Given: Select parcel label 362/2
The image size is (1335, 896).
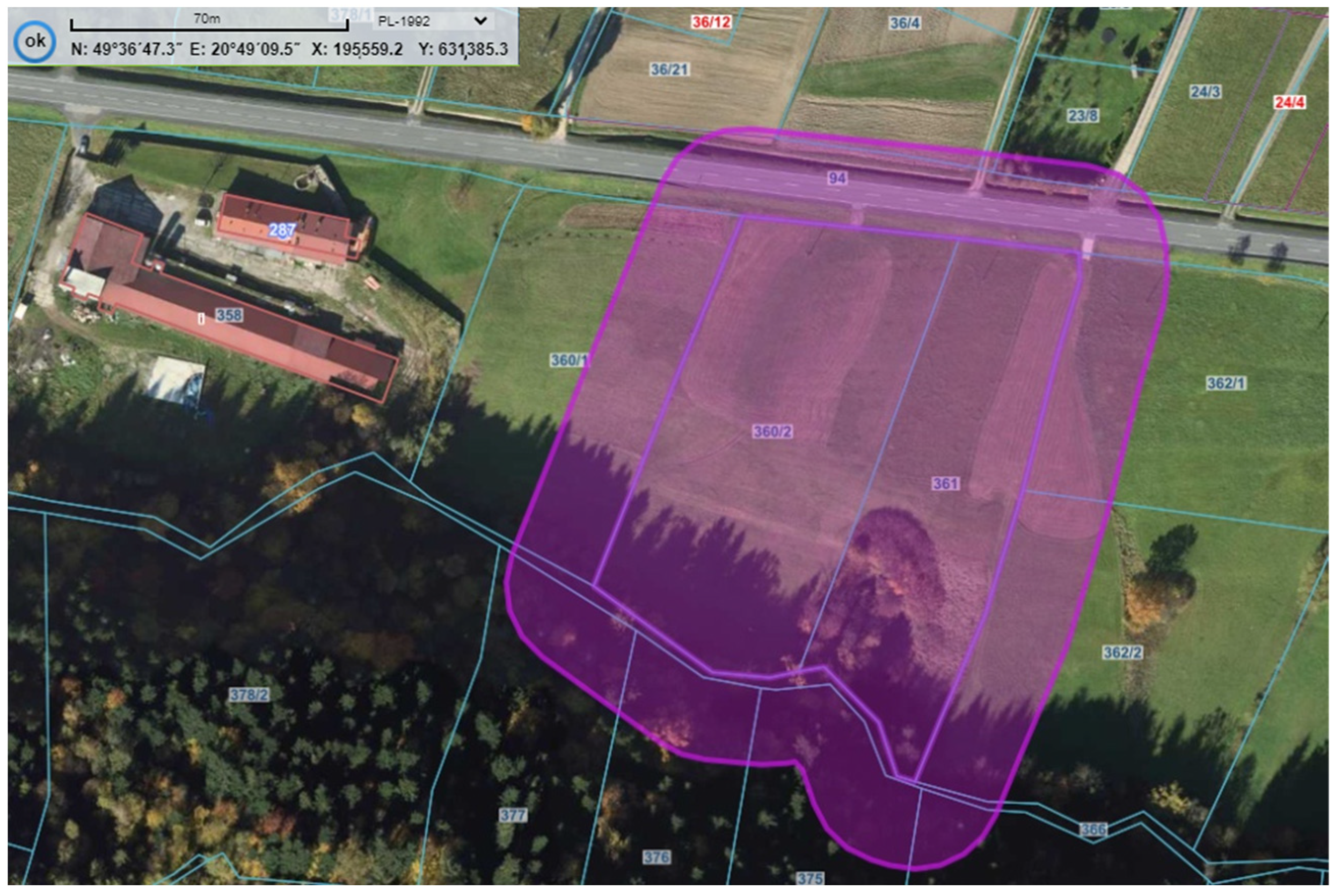Looking at the screenshot, I should (1122, 652).
